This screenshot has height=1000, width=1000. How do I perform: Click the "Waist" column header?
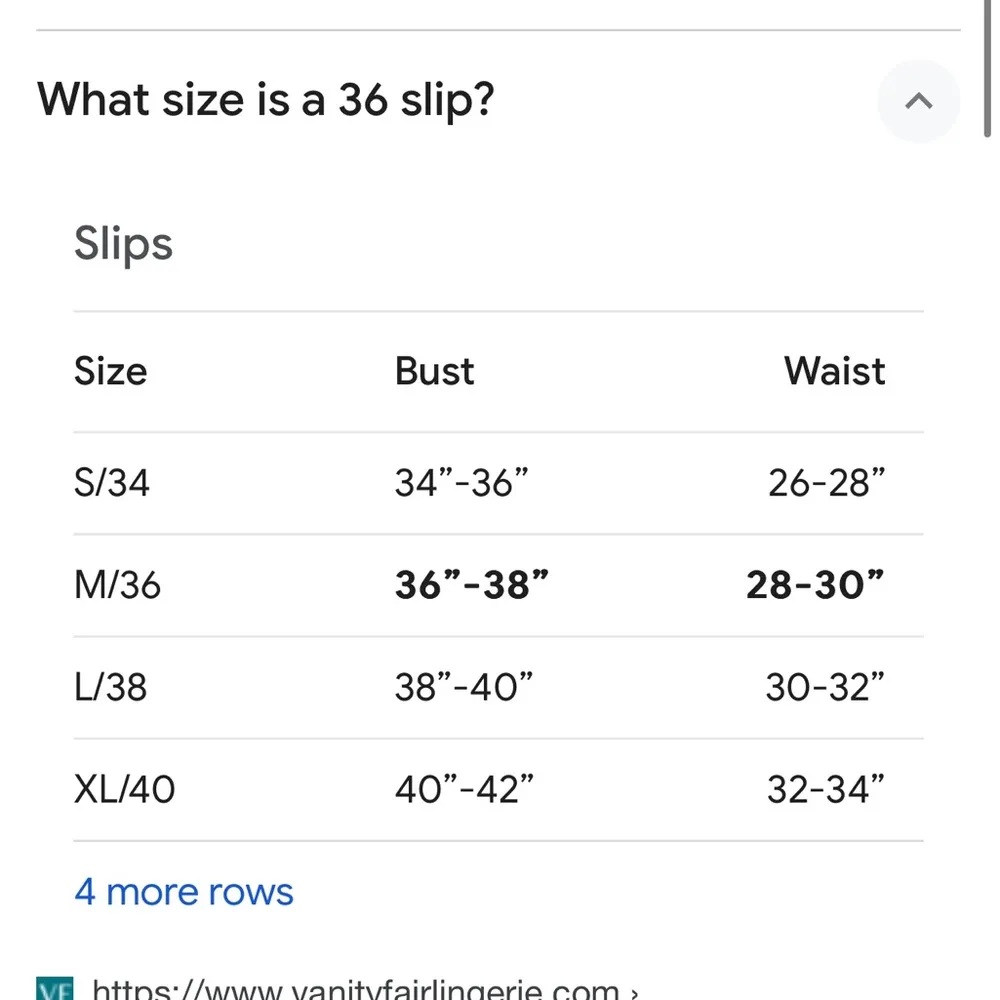click(834, 371)
